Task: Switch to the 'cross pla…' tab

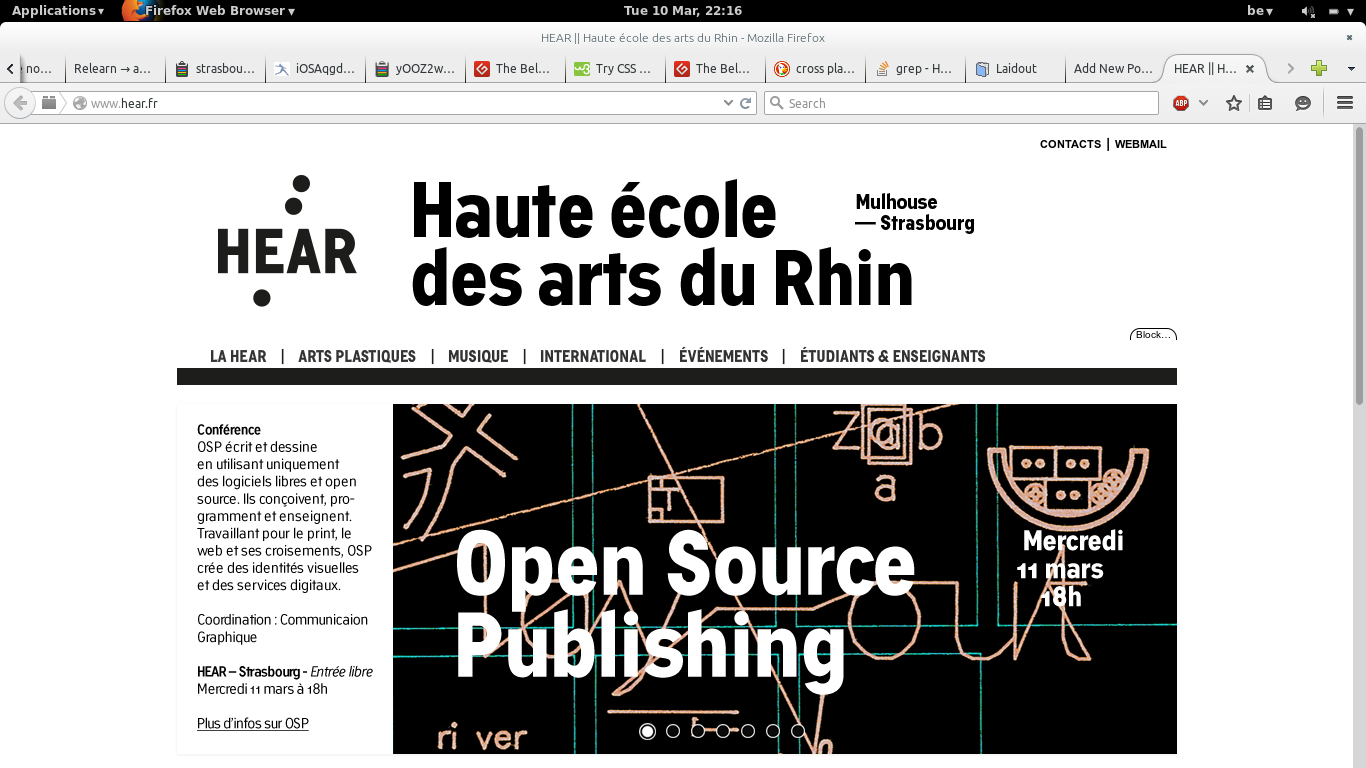Action: pyautogui.click(x=815, y=69)
